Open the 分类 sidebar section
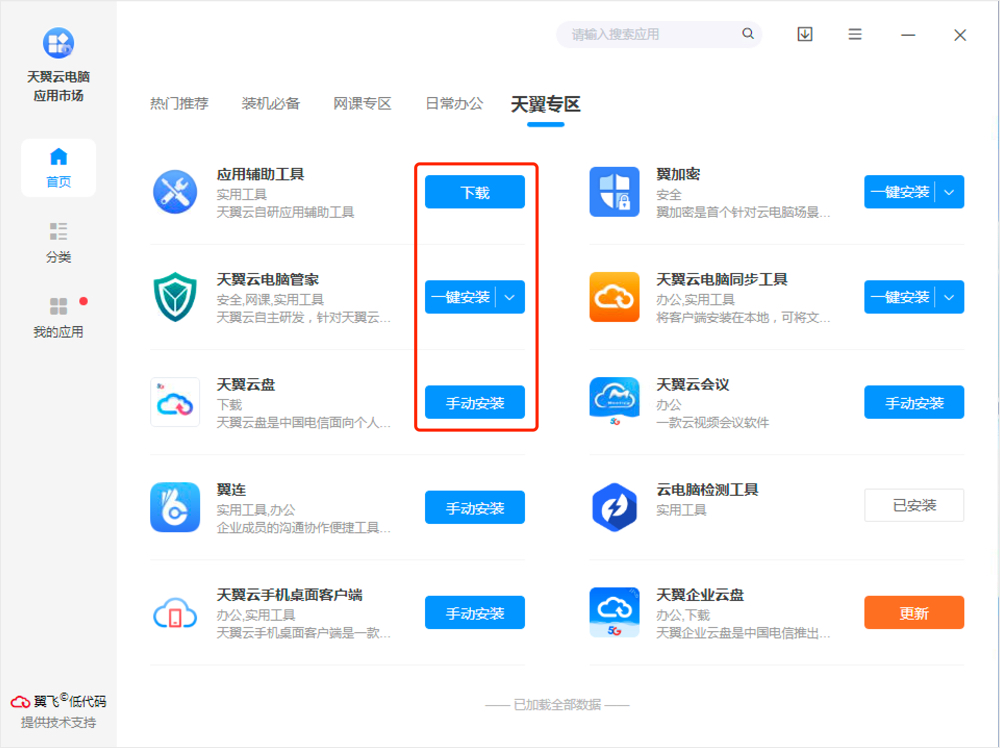Viewport: 1000px width, 748px height. [58, 242]
